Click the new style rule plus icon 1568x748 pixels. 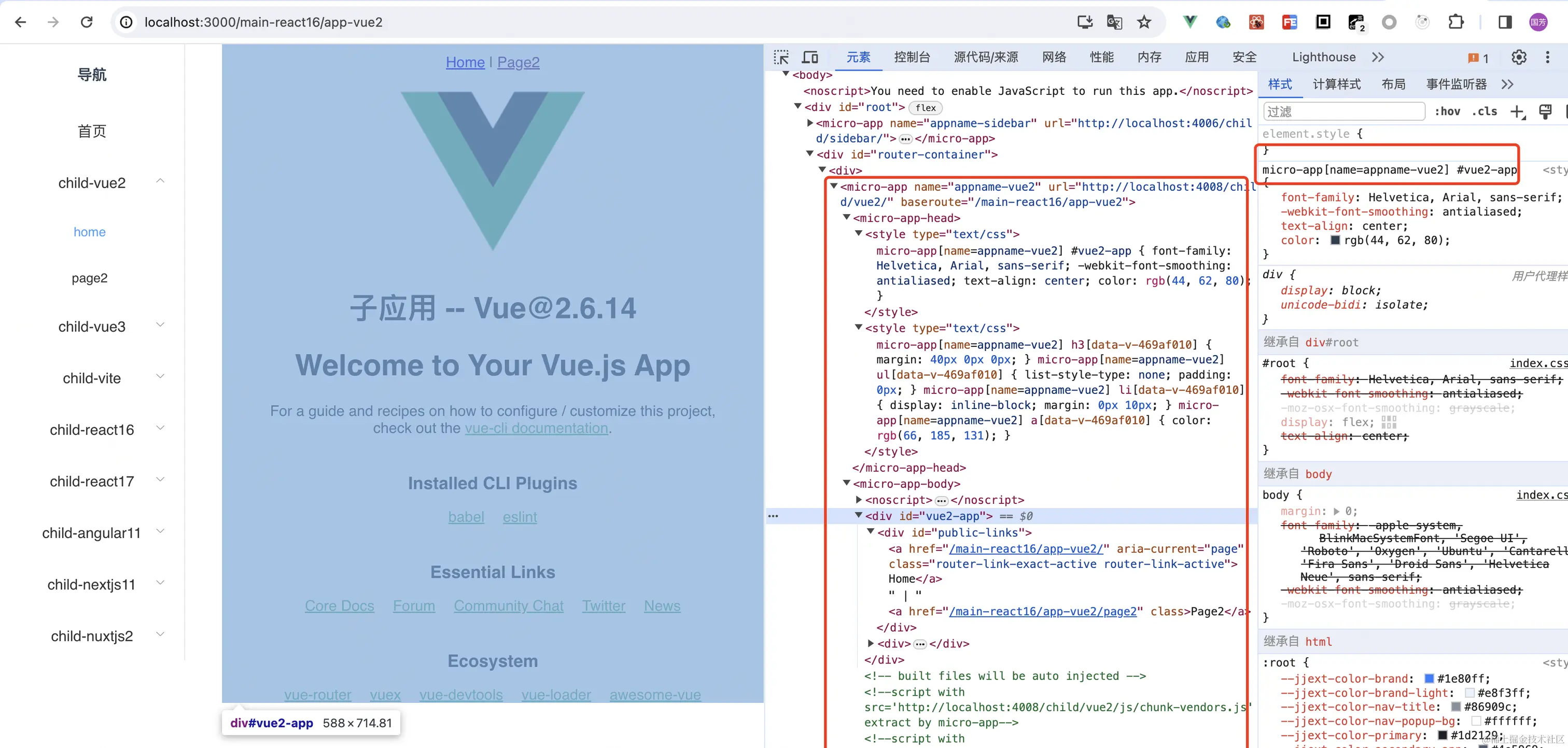[1517, 111]
